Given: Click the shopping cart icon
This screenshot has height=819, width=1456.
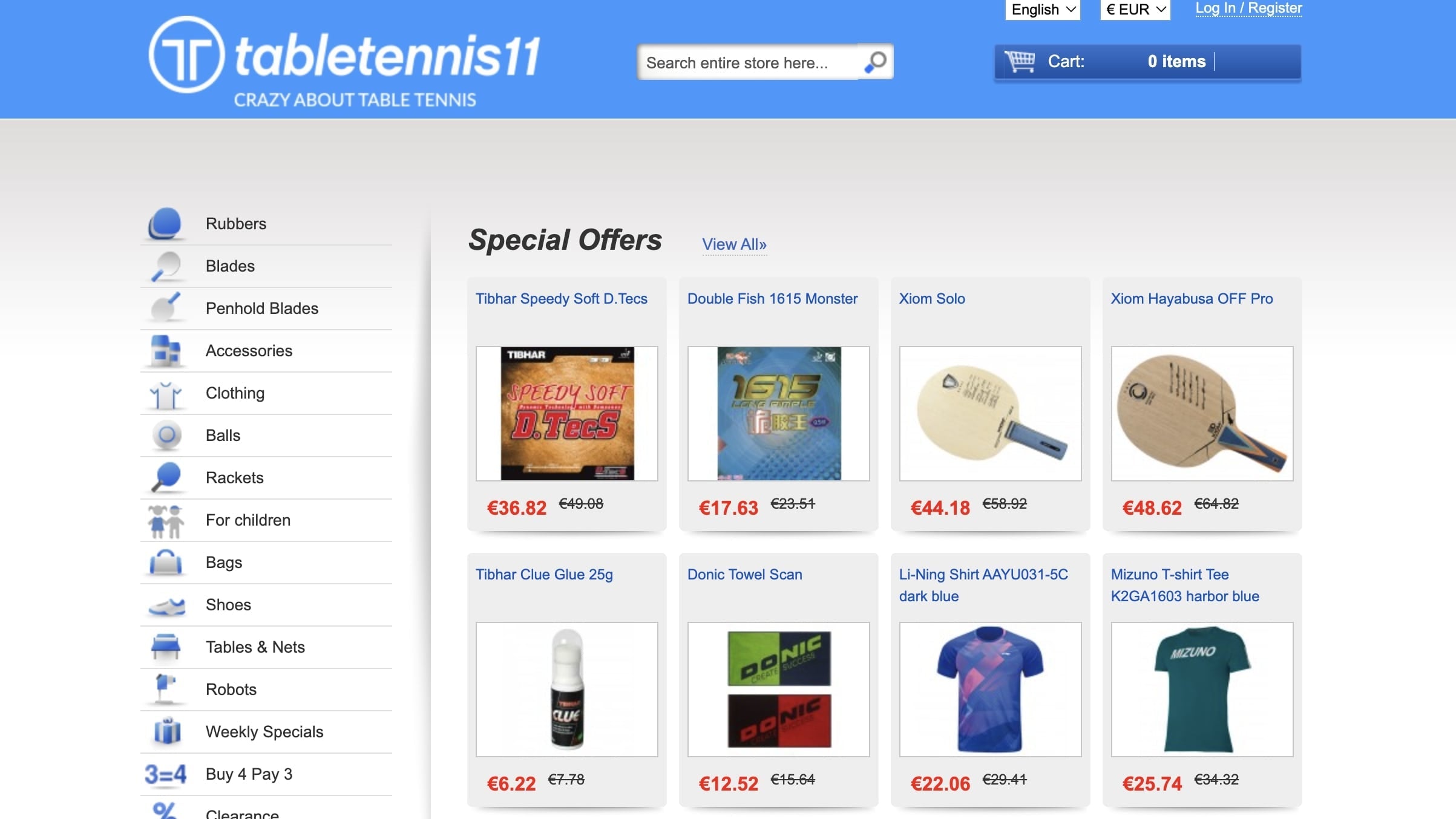Looking at the screenshot, I should pos(1020,61).
